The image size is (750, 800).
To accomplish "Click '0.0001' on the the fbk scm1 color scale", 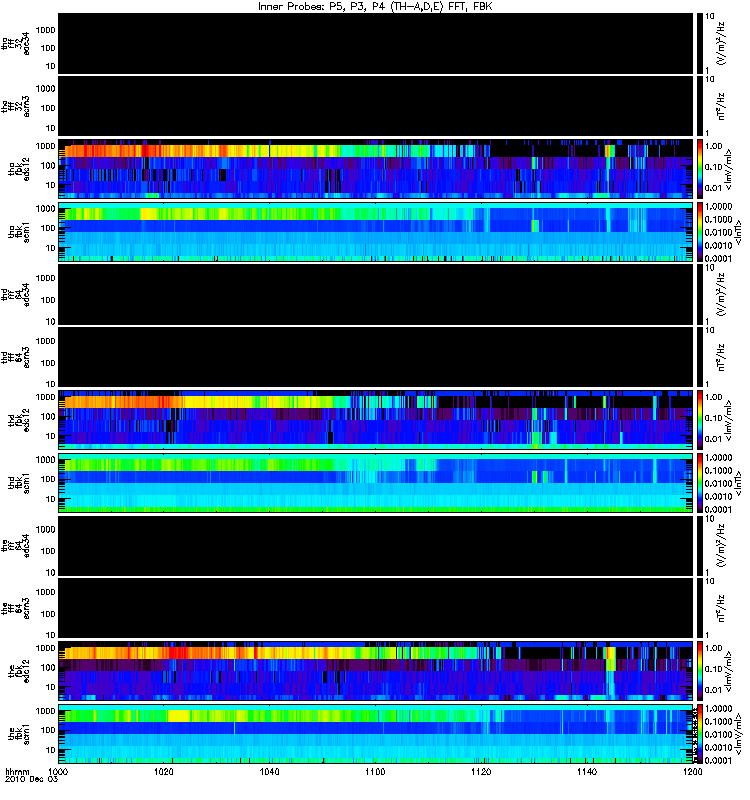I will tap(718, 760).
